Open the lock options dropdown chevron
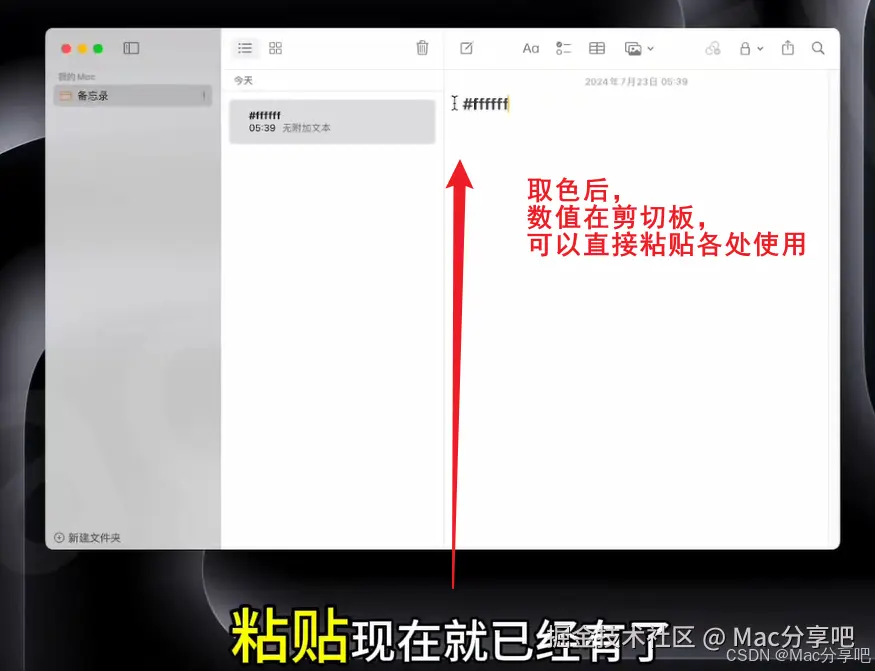Image resolution: width=875 pixels, height=671 pixels. (758, 48)
